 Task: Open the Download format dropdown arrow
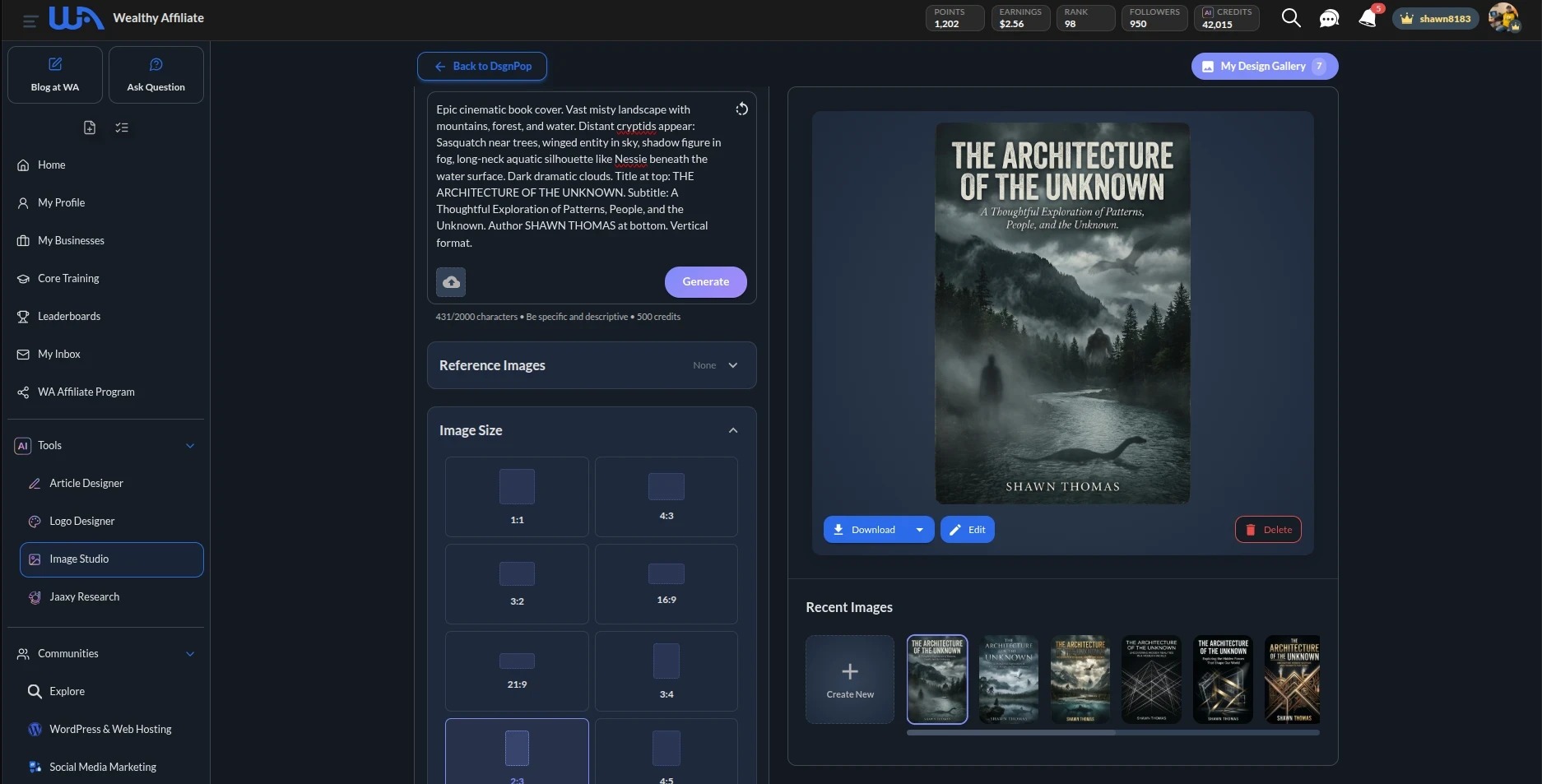(x=919, y=530)
